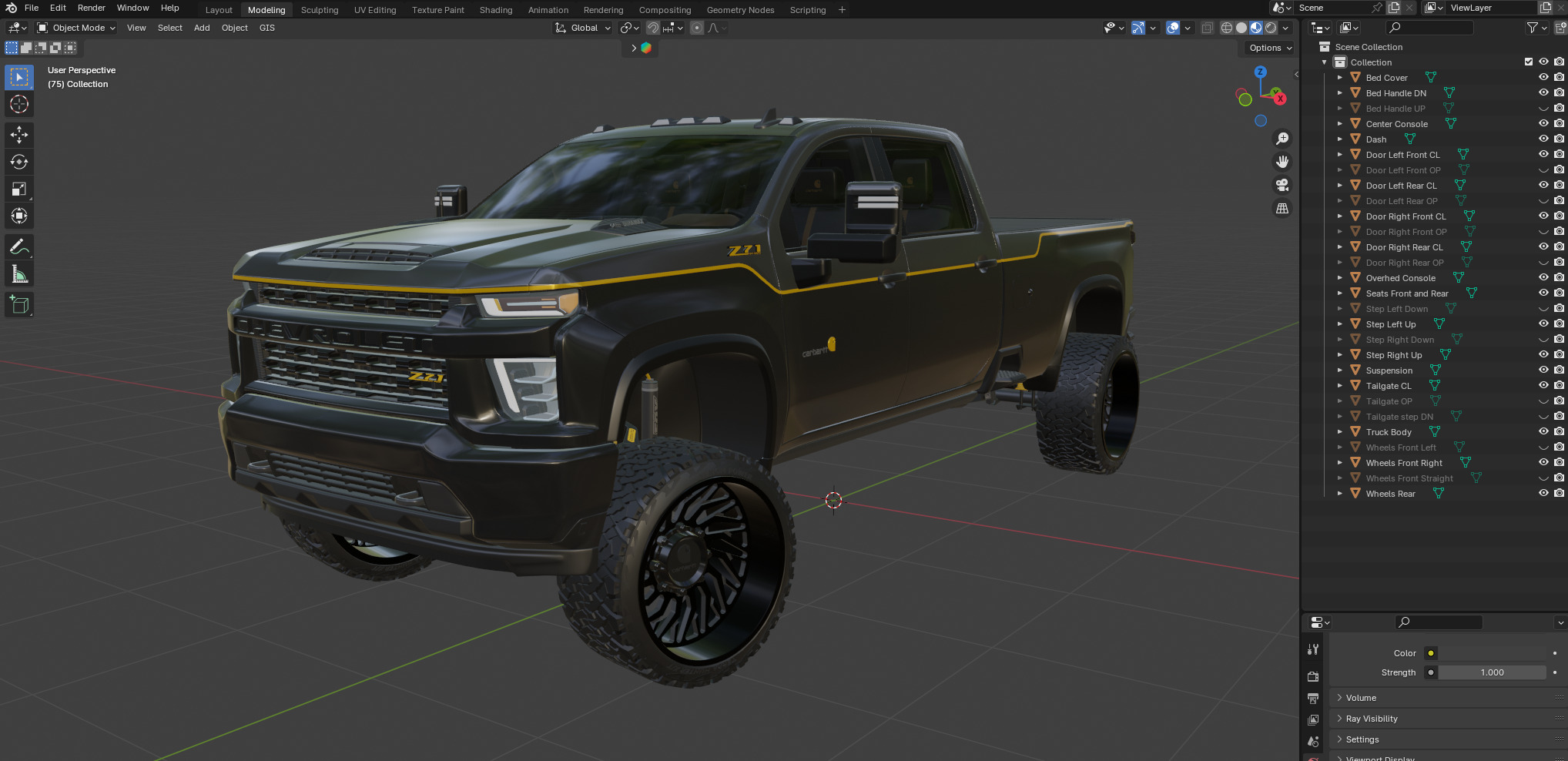Switch to the Shading workspace tab
This screenshot has height=761, width=1568.
click(x=496, y=10)
